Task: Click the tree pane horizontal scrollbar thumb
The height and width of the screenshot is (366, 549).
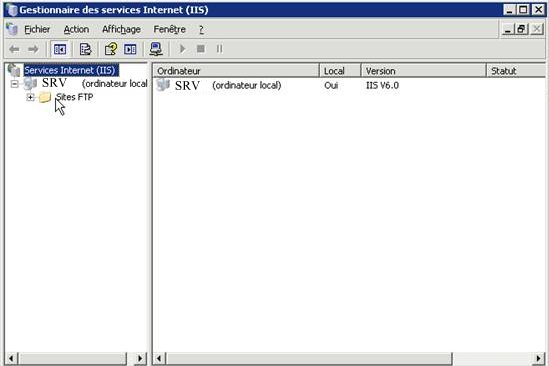Action: click(x=71, y=358)
